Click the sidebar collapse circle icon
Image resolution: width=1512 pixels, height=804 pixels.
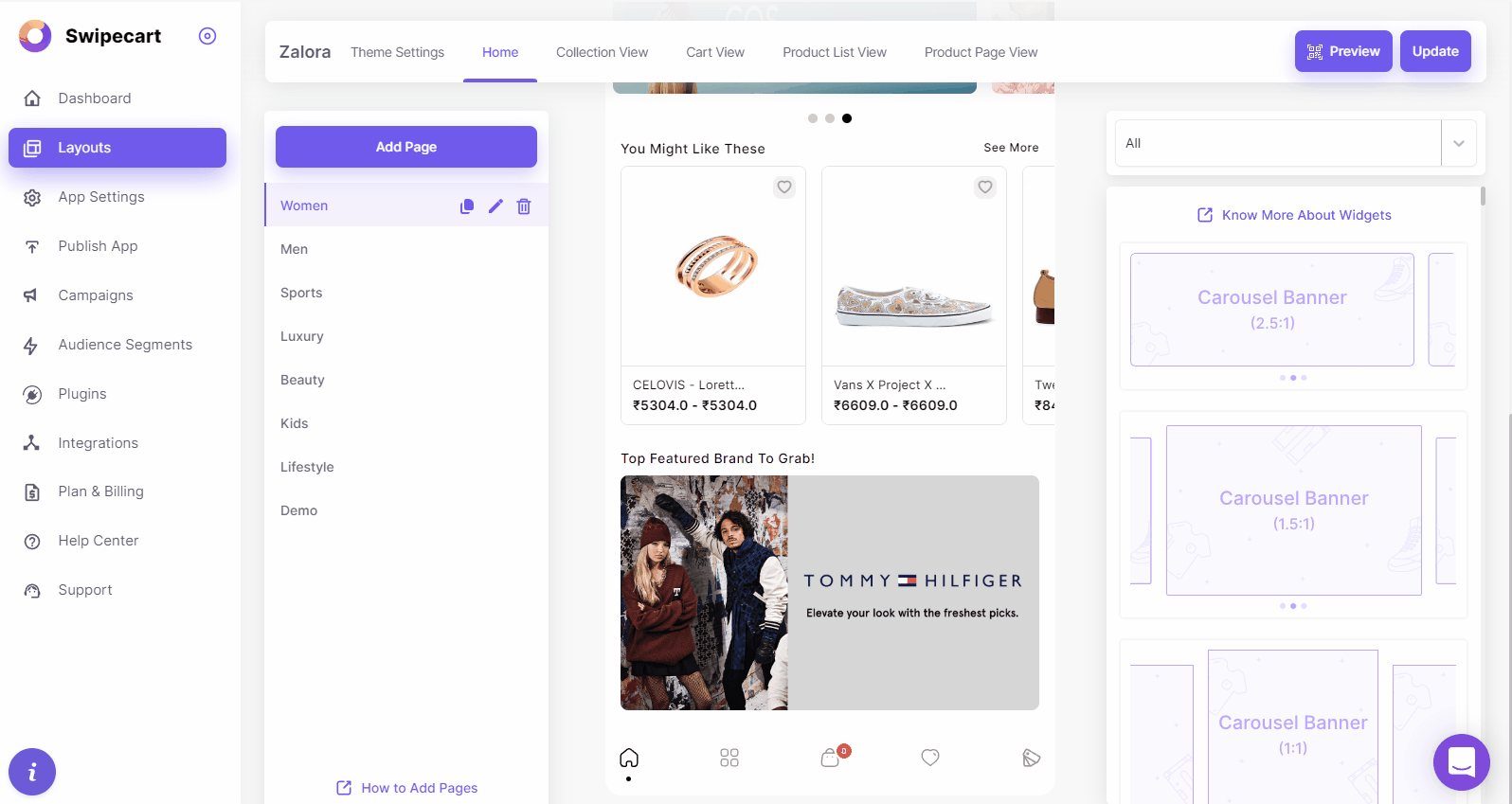pos(207,36)
